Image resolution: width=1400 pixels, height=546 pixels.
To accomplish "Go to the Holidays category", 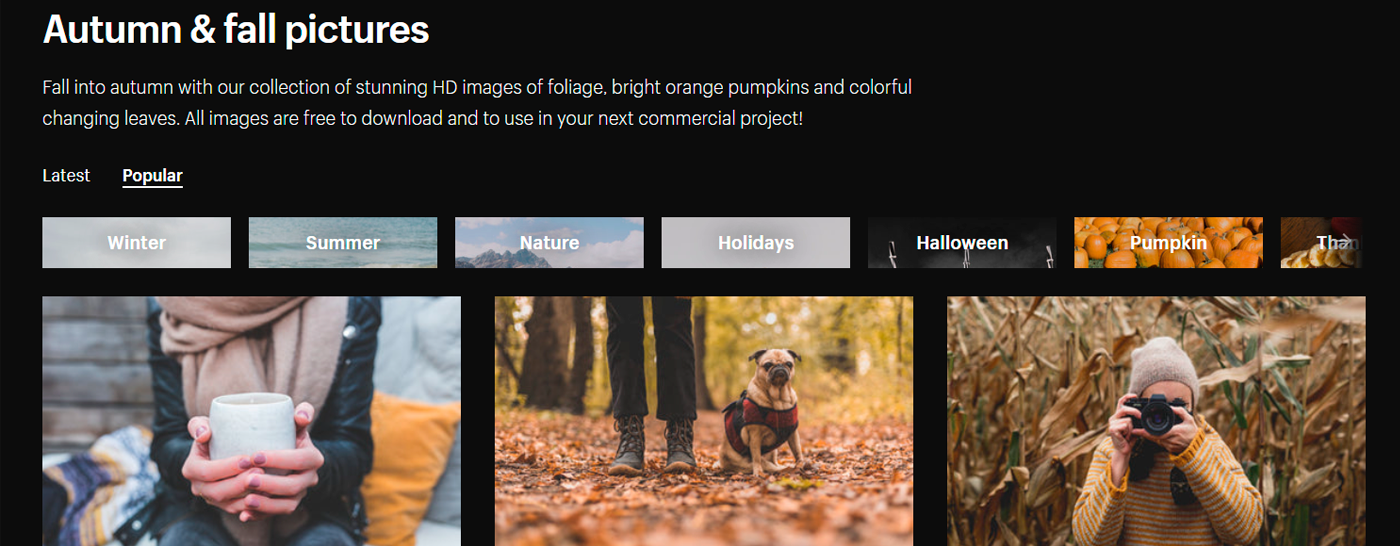I will (756, 243).
